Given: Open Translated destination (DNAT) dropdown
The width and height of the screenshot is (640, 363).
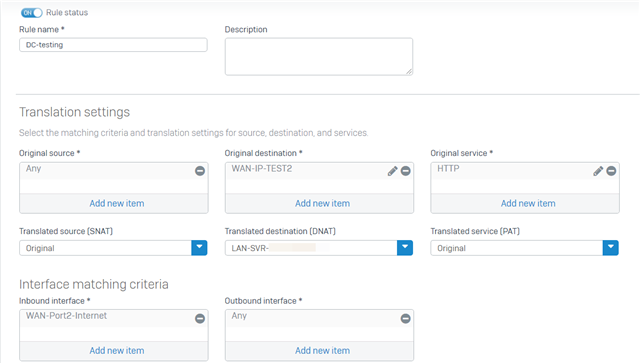Looking at the screenshot, I should [405, 247].
